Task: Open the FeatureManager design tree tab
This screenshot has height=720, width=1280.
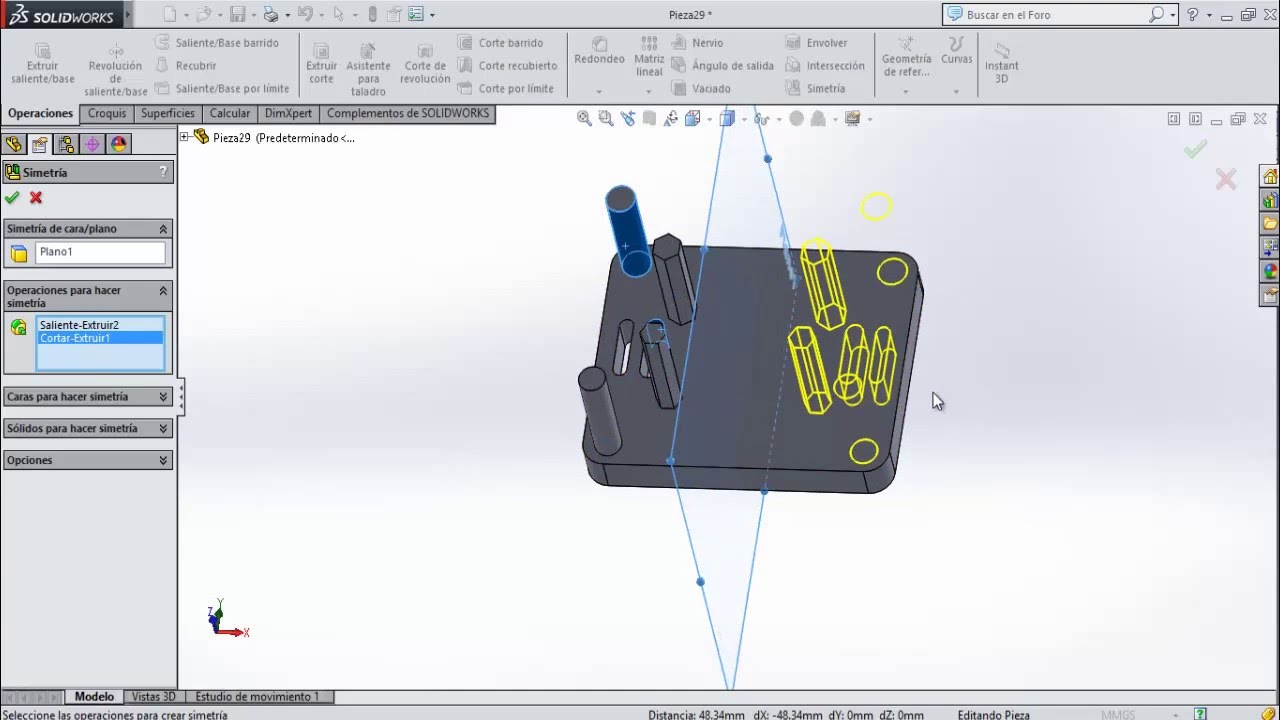Action: (13, 144)
